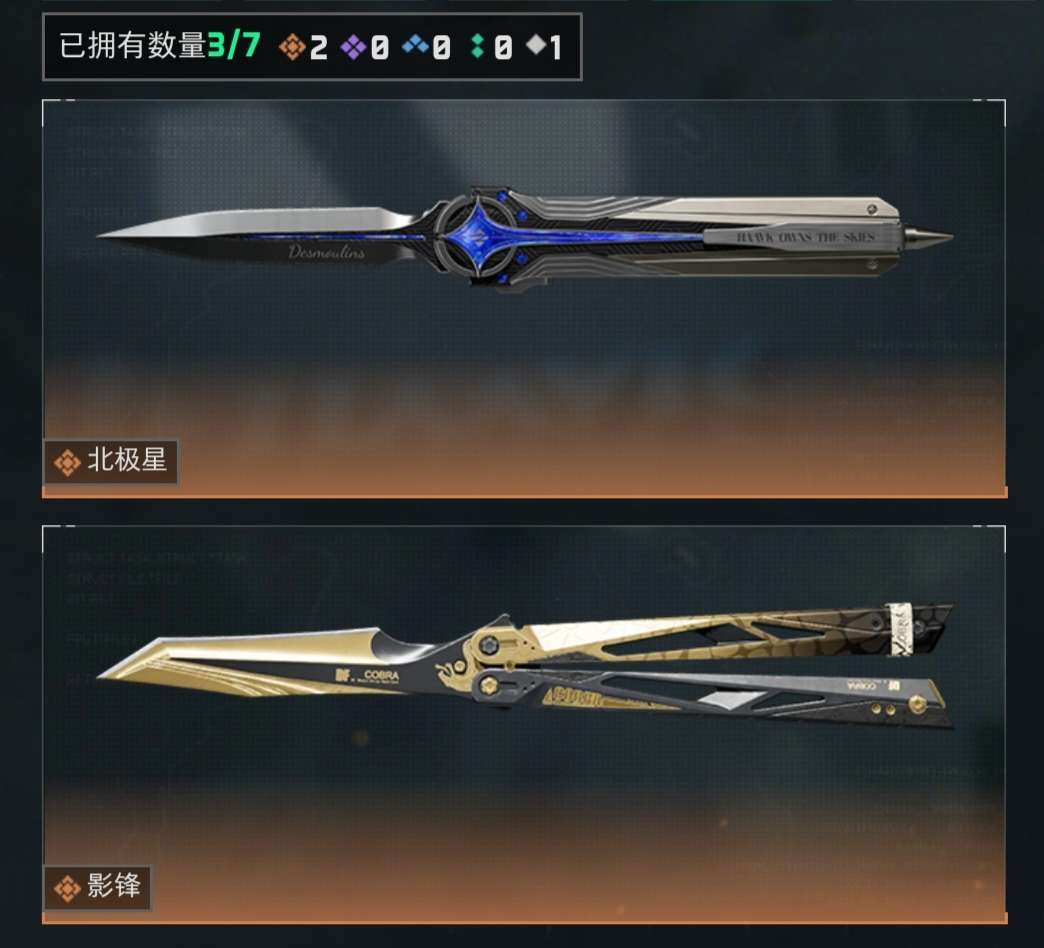Click the Desmoulins engraving on the blade
This screenshot has height=948, width=1044.
(326, 252)
